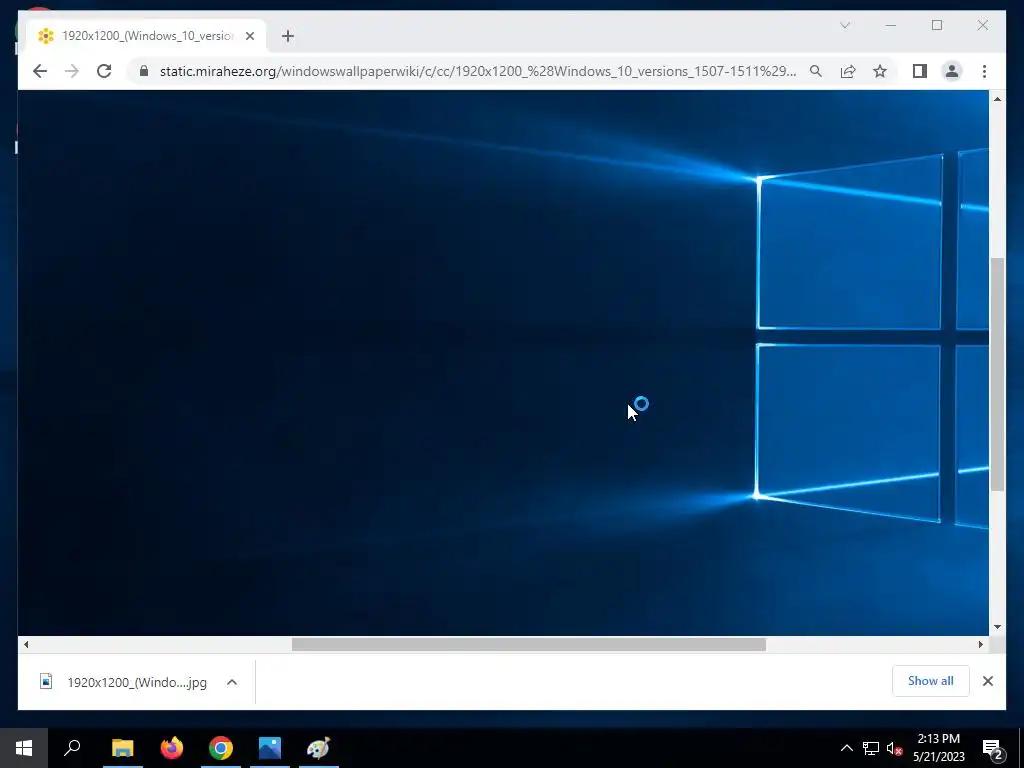The height and width of the screenshot is (768, 1024).
Task: Click the scroll right arrow
Action: tap(980, 645)
